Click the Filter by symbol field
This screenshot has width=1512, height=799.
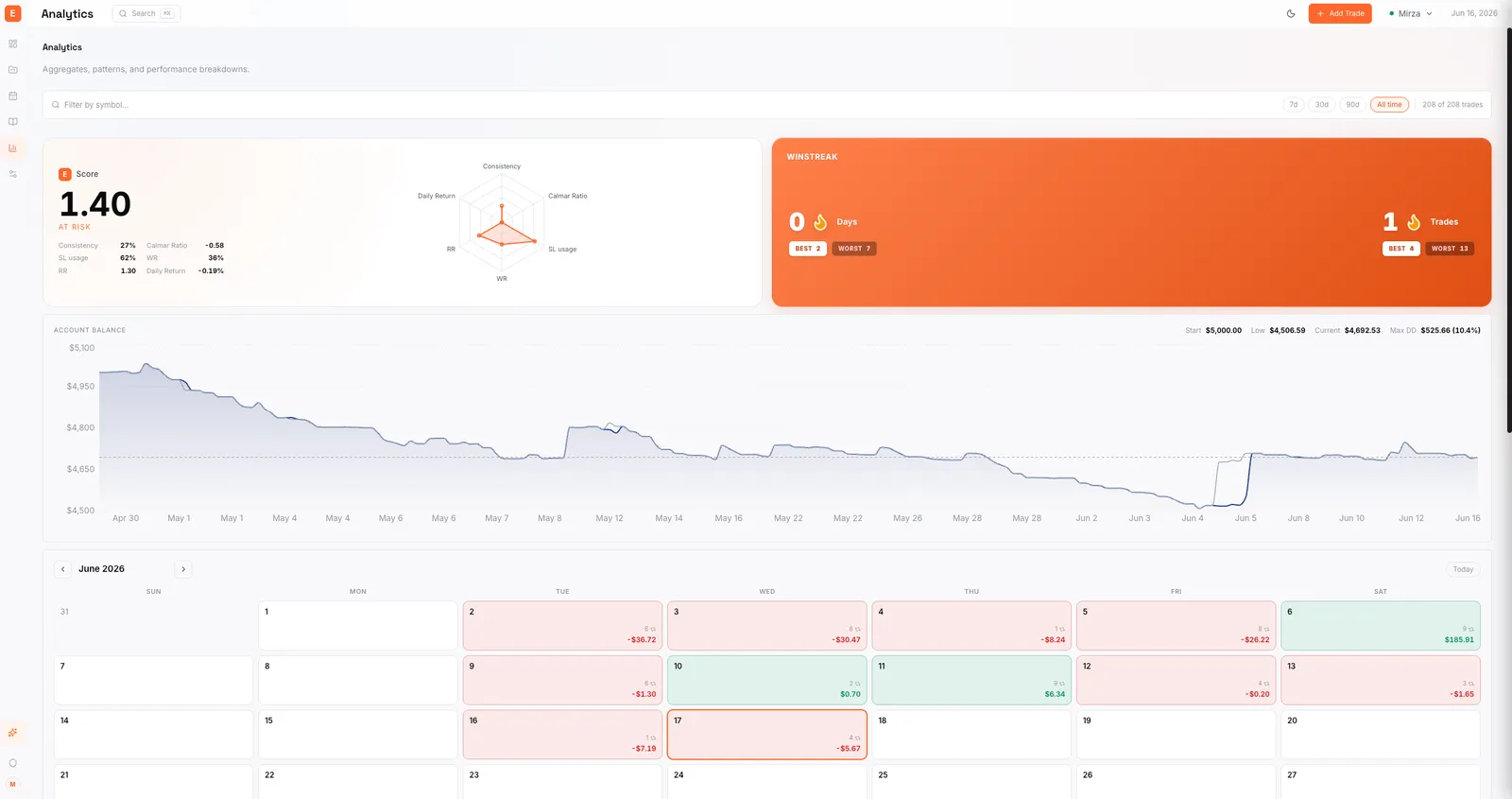coord(661,105)
